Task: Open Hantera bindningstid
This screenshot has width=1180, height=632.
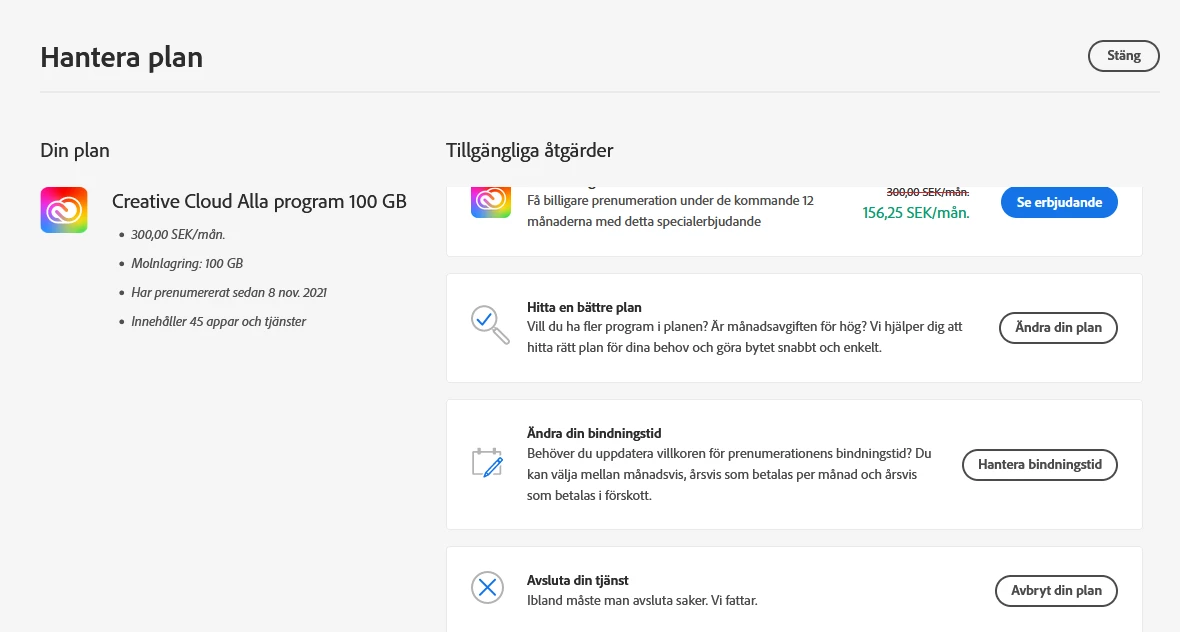Action: point(1039,464)
